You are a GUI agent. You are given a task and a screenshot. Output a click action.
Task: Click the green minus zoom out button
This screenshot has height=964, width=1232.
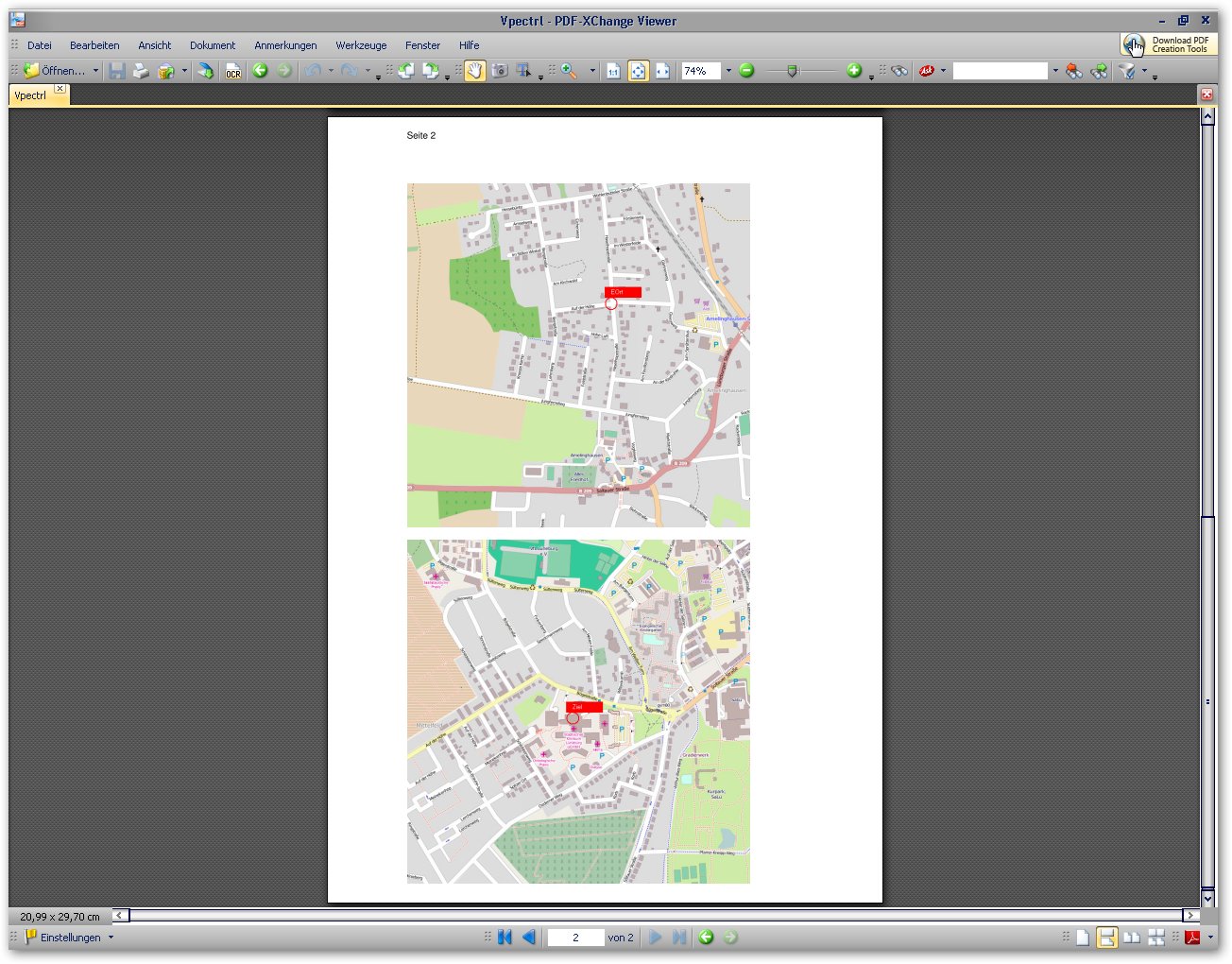[746, 71]
